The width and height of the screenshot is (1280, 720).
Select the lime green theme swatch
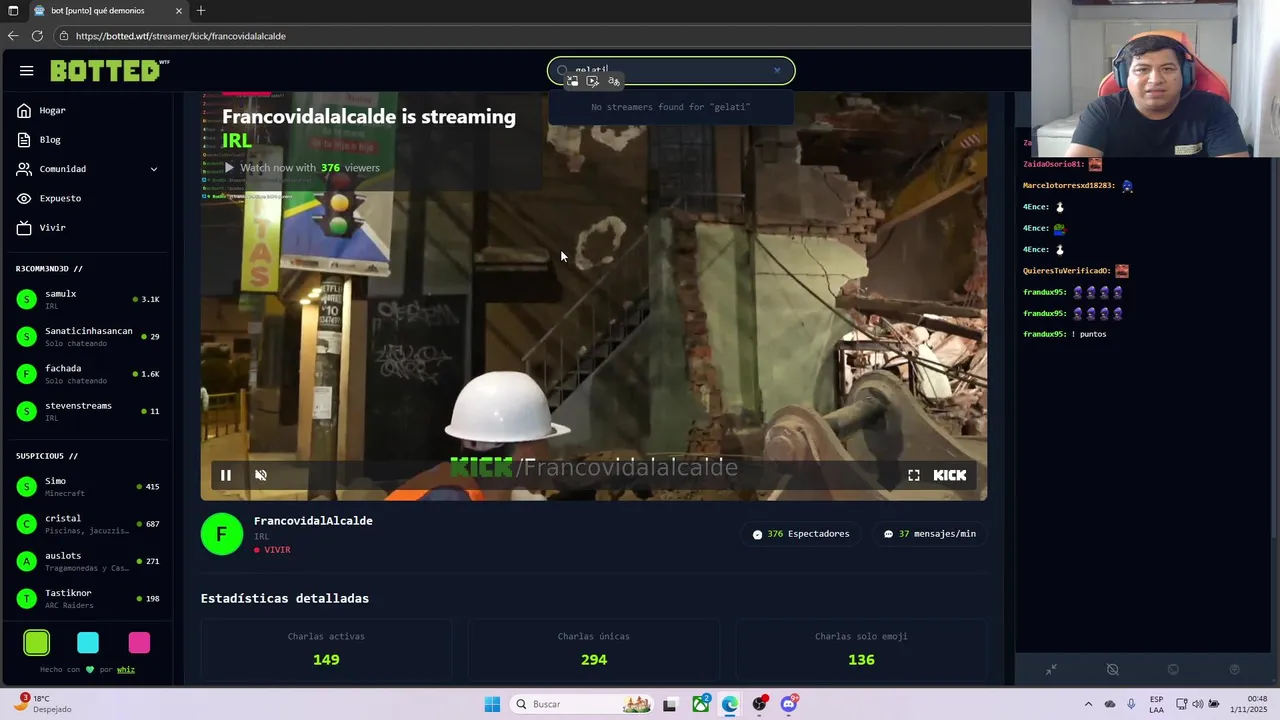[37, 642]
